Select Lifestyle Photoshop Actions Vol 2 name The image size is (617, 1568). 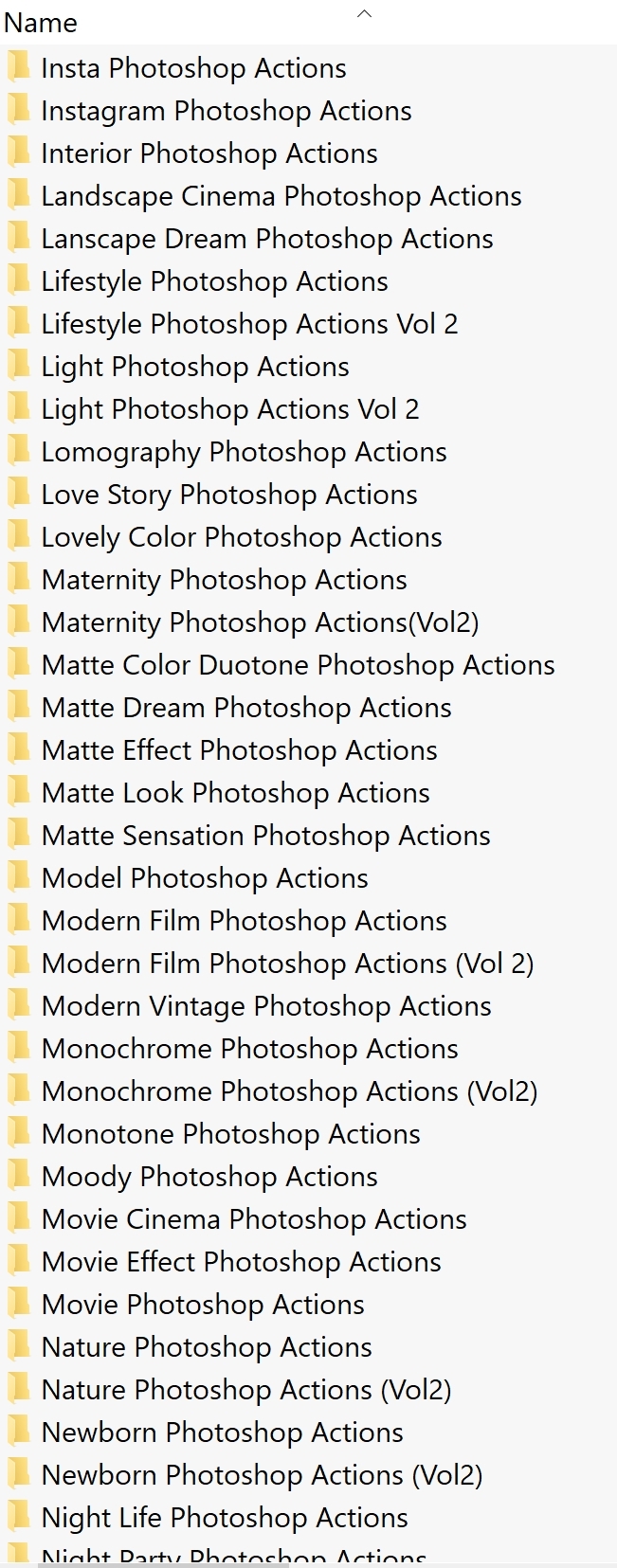coord(249,324)
